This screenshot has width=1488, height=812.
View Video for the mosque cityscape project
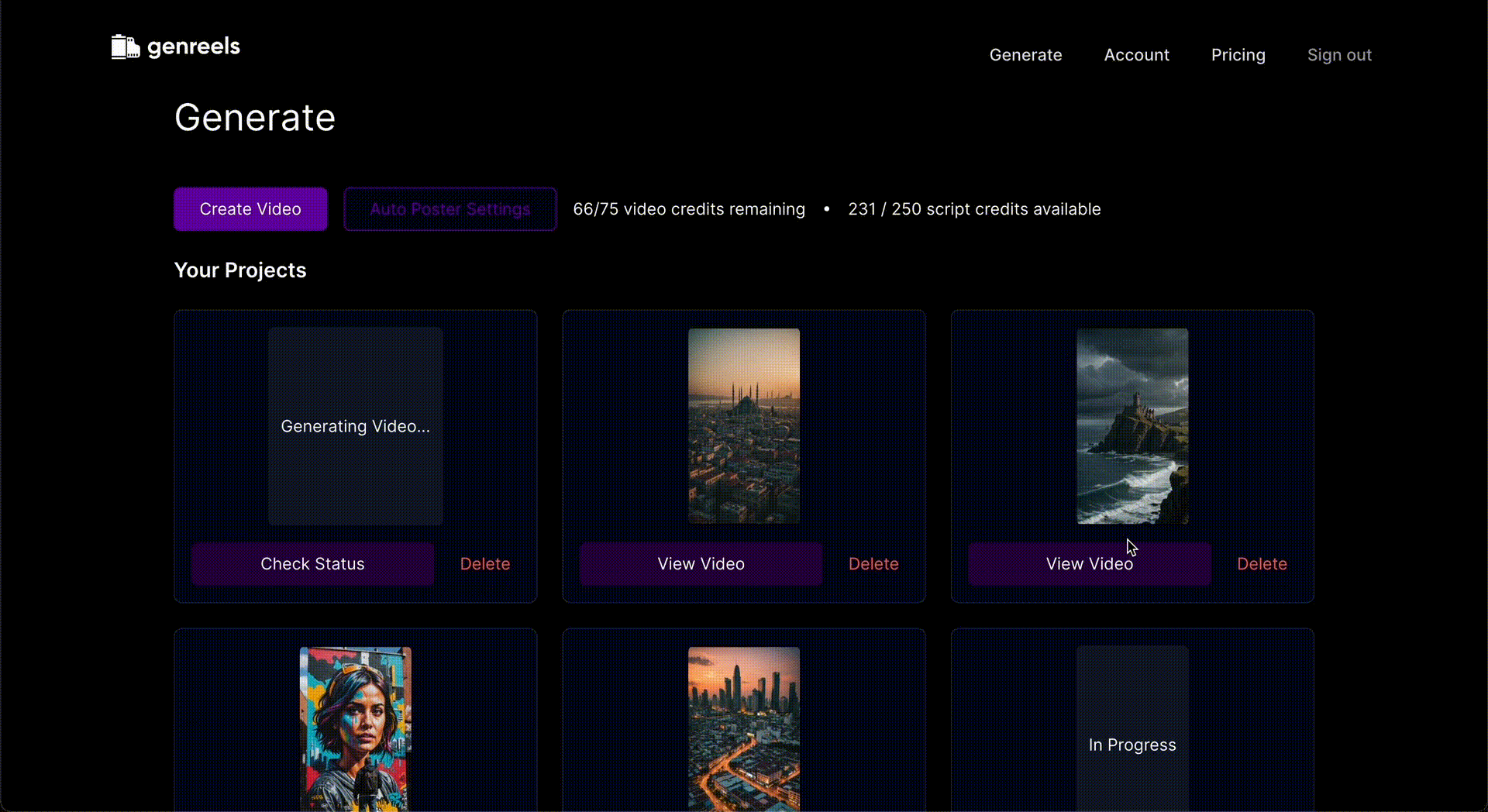point(701,564)
